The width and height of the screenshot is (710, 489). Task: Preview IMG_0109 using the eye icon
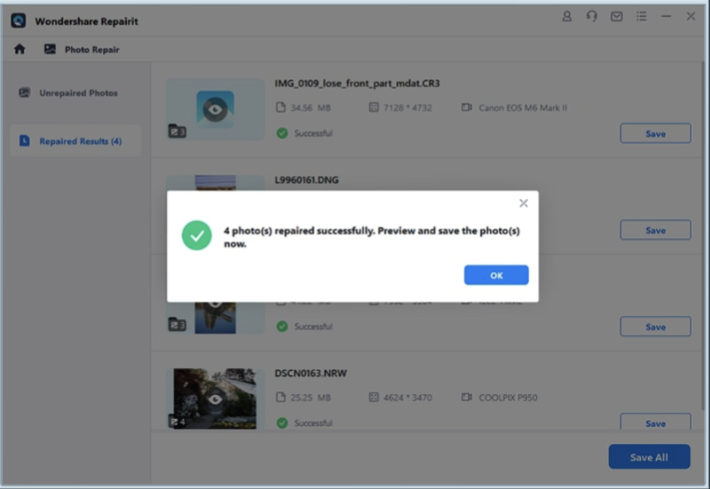point(215,109)
